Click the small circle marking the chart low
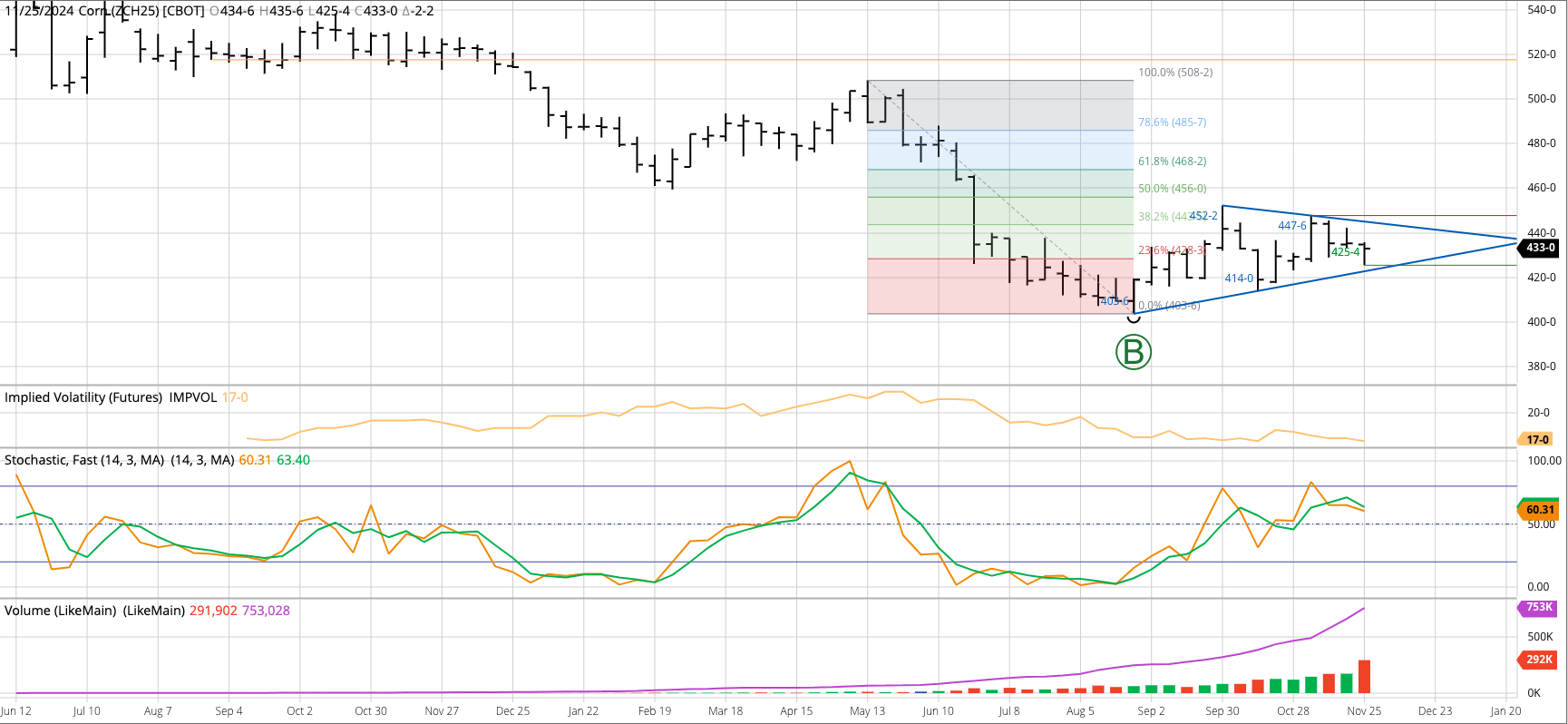The width and height of the screenshot is (1568, 724). (x=1134, y=318)
